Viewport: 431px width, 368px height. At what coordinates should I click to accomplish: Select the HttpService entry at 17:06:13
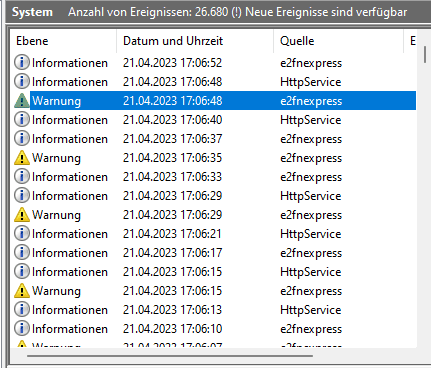click(213, 310)
